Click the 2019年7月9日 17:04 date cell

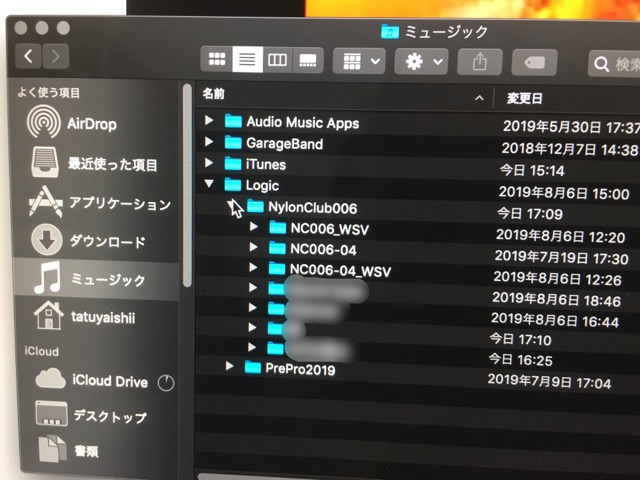click(549, 381)
